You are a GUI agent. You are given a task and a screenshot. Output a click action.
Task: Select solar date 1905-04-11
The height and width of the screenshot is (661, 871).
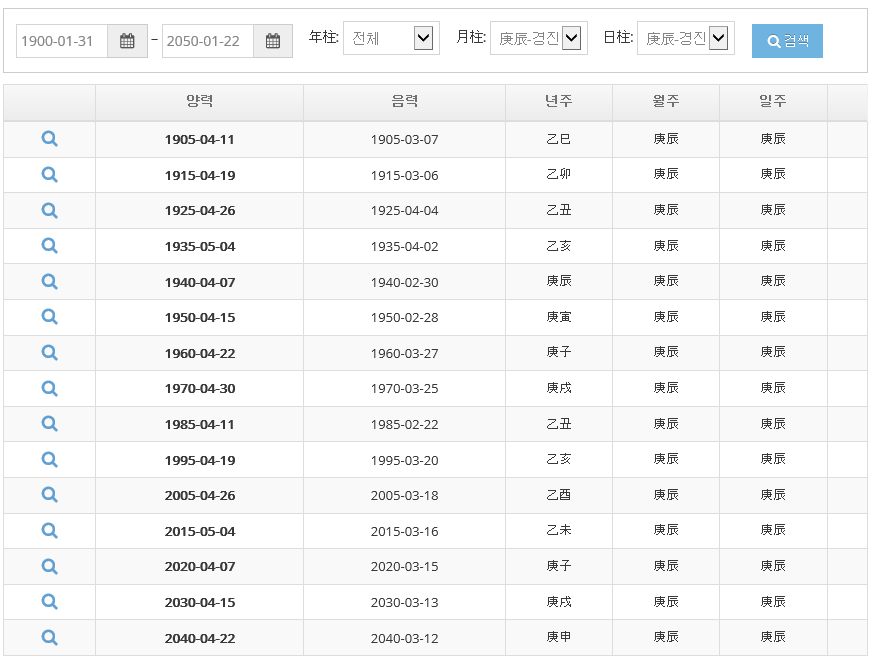click(x=199, y=139)
